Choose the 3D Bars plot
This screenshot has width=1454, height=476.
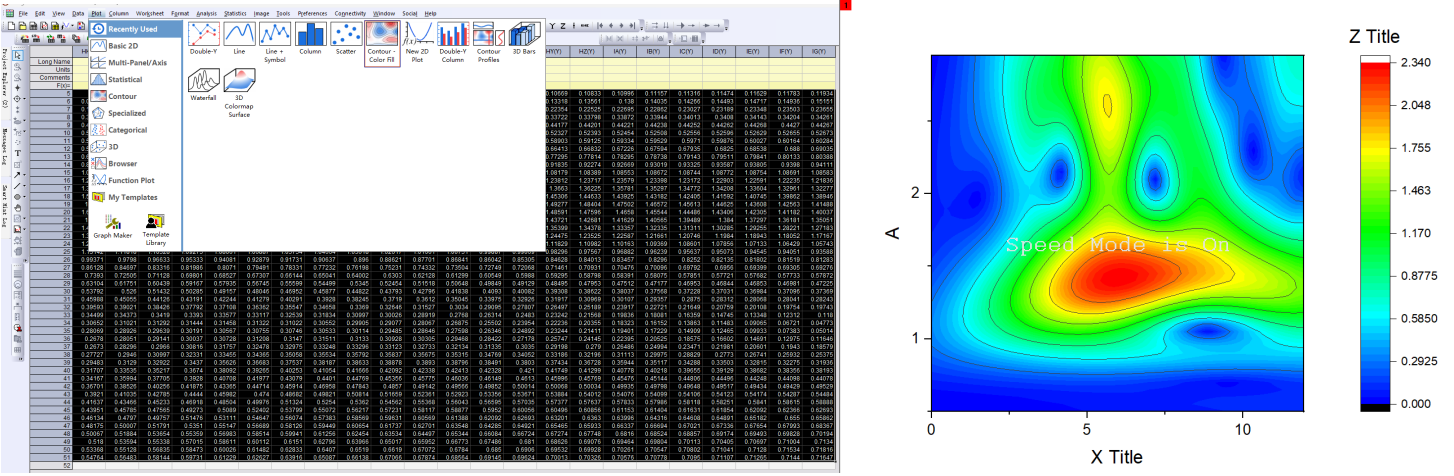tap(523, 40)
